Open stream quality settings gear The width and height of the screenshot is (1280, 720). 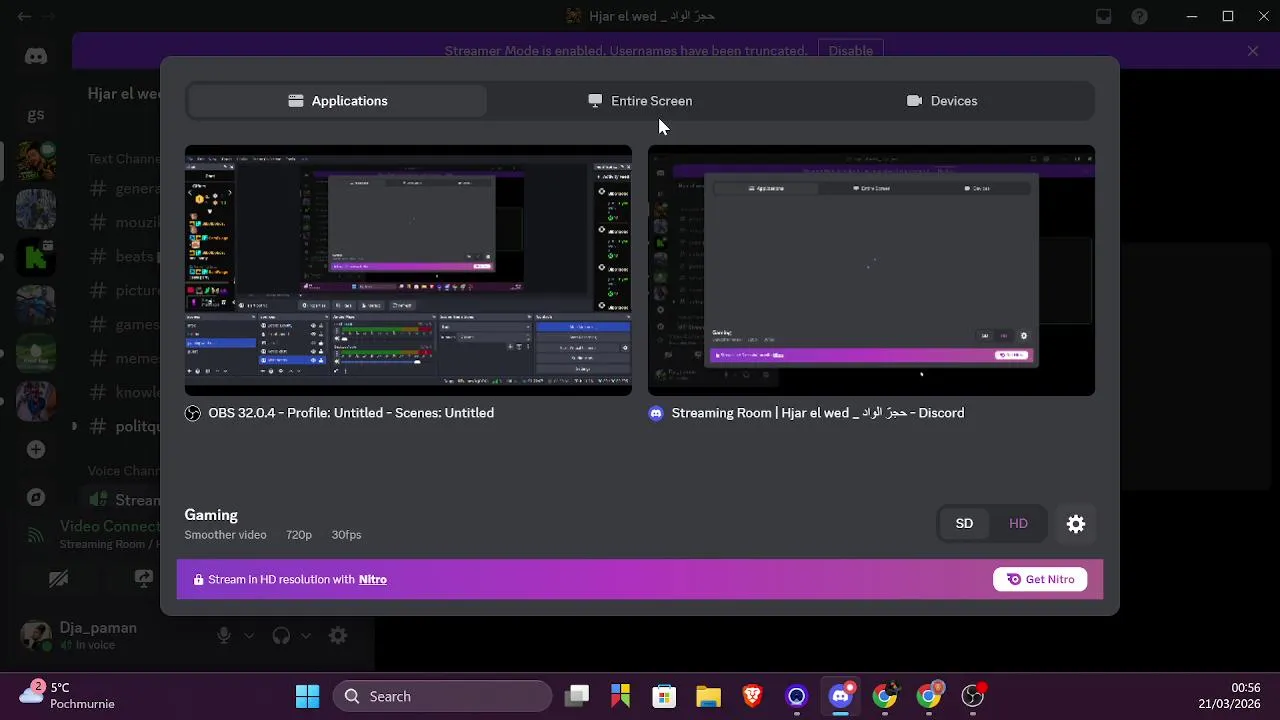[1076, 524]
